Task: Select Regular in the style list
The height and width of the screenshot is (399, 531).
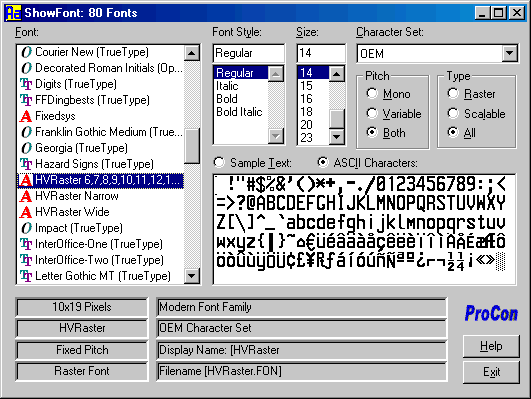Action: (x=241, y=73)
